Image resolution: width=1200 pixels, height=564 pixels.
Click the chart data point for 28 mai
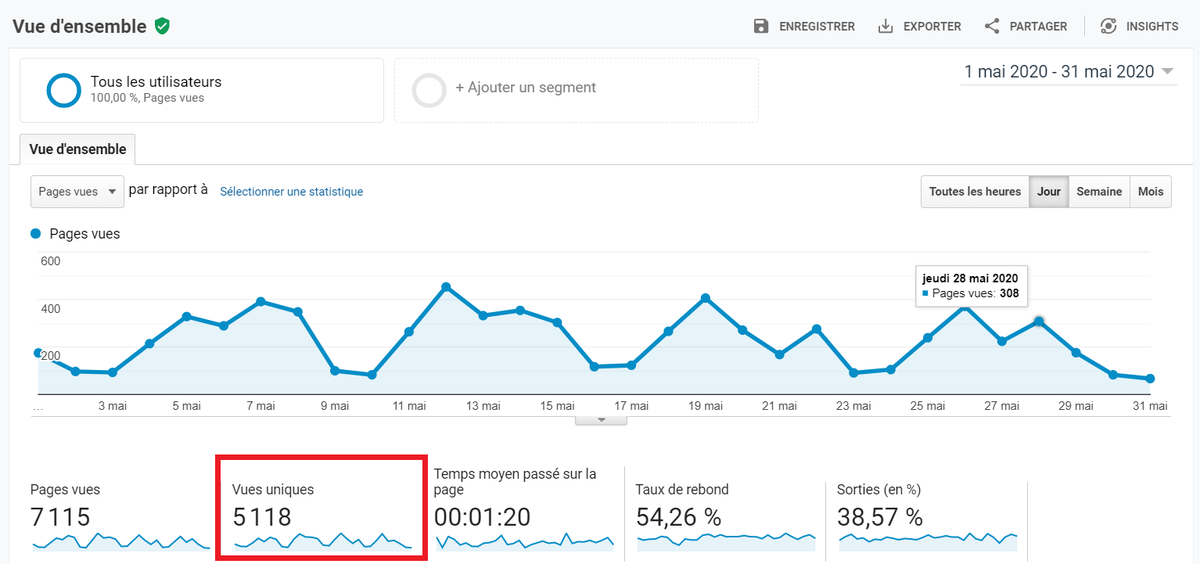coord(1039,321)
